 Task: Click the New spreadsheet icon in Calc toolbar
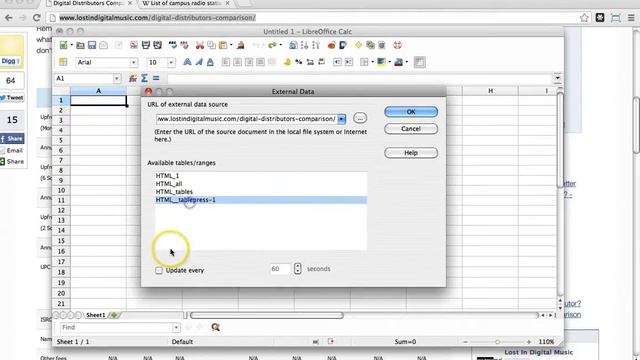point(63,45)
